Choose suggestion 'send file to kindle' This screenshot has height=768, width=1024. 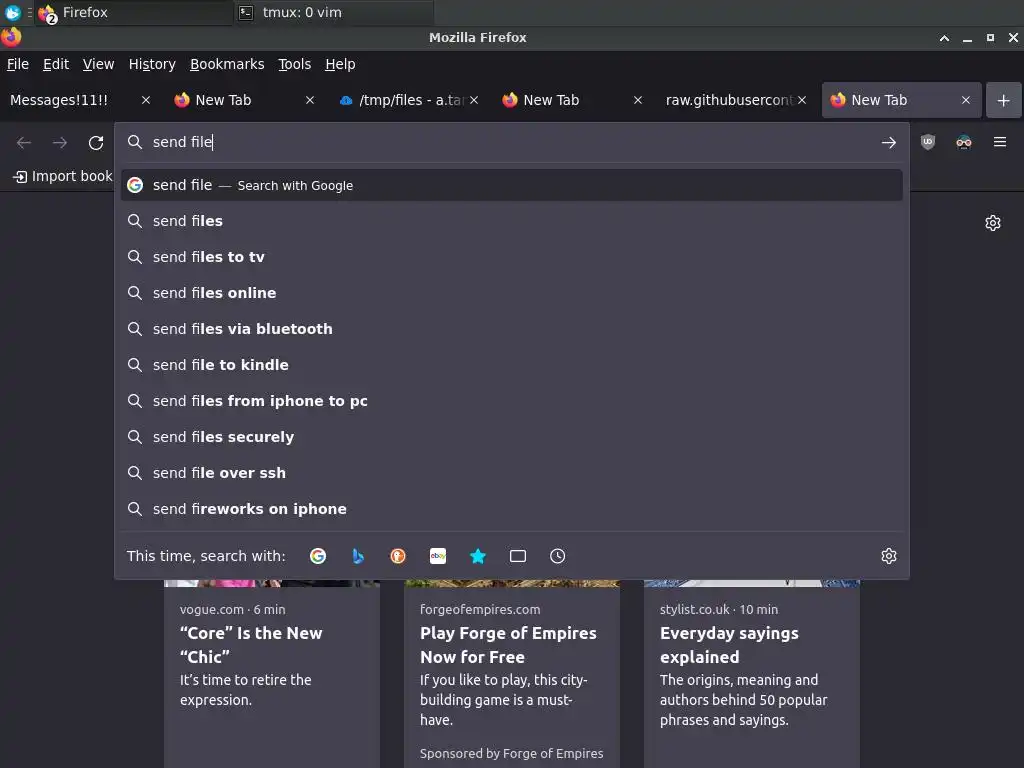(511, 364)
